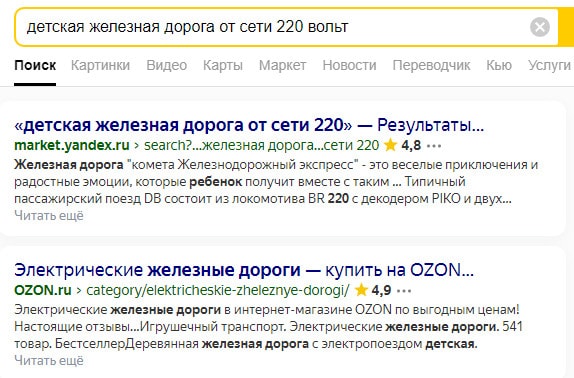
Task: Open the Услуги tab
Action: coord(550,66)
